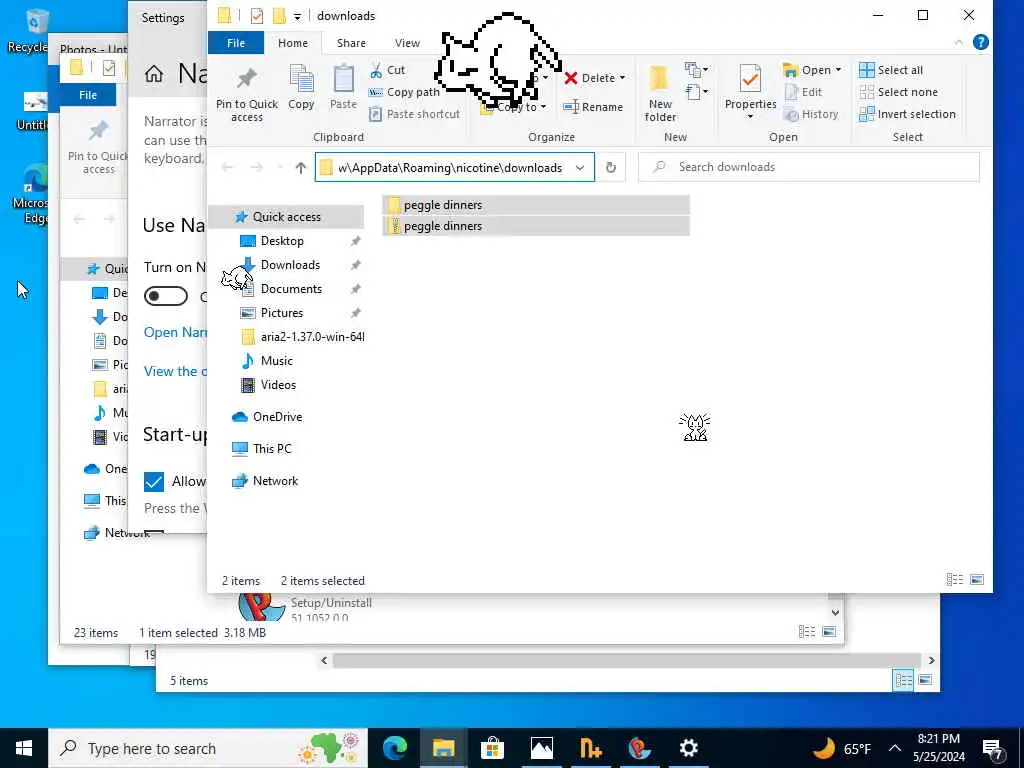Open Desktop in the navigation pane
Screen dimensions: 1024x768
point(282,241)
